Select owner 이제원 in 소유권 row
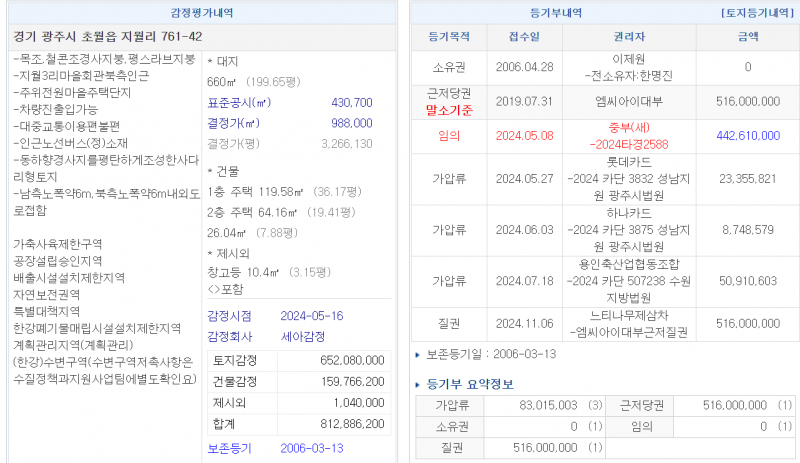Screen dimensions: 800x463 click(629, 59)
